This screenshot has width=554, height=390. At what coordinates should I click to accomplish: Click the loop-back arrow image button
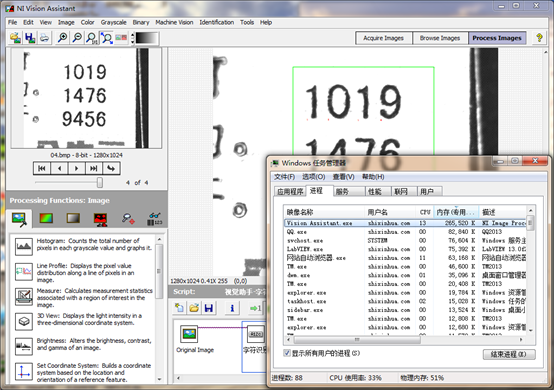(x=111, y=168)
